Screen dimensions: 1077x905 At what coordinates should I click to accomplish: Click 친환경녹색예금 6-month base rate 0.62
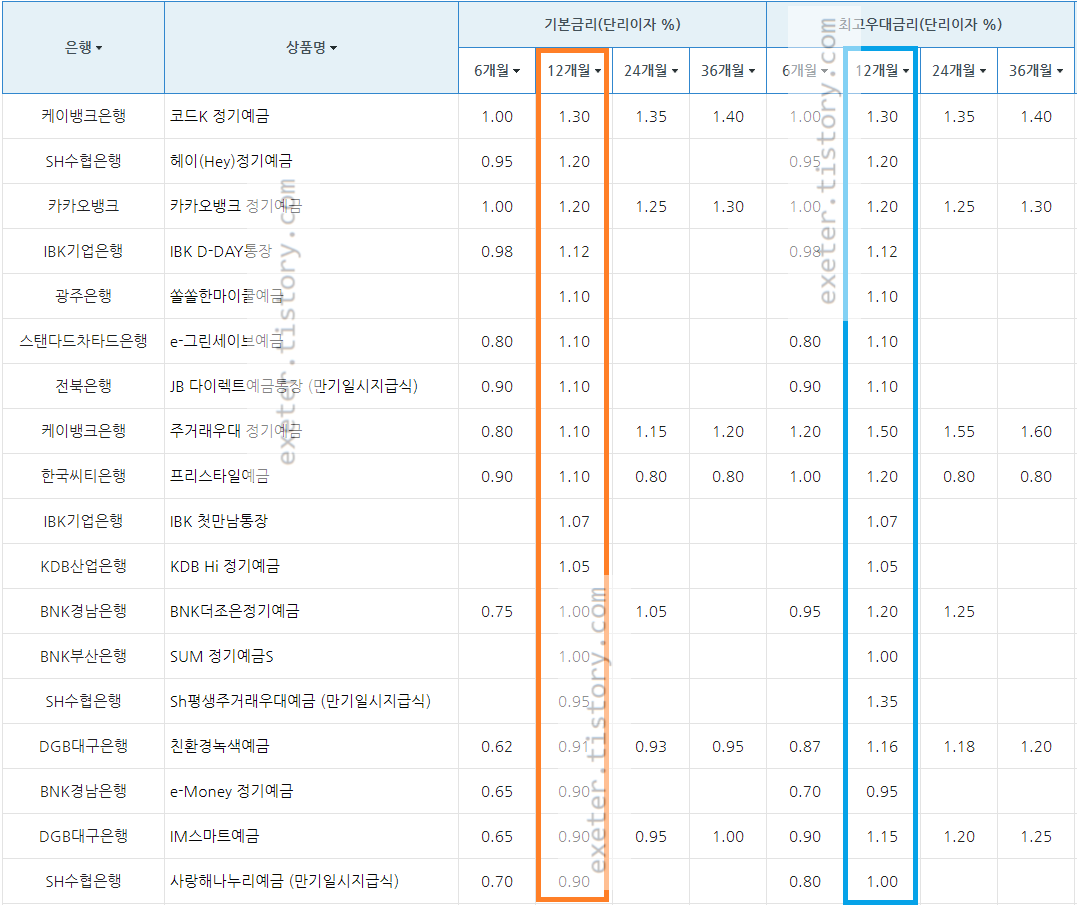(x=497, y=746)
